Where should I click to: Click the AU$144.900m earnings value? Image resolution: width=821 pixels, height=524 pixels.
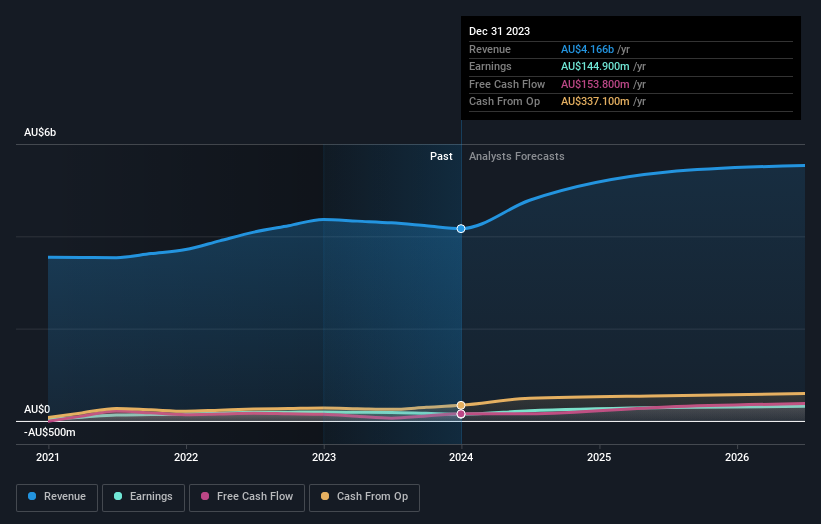click(x=595, y=66)
